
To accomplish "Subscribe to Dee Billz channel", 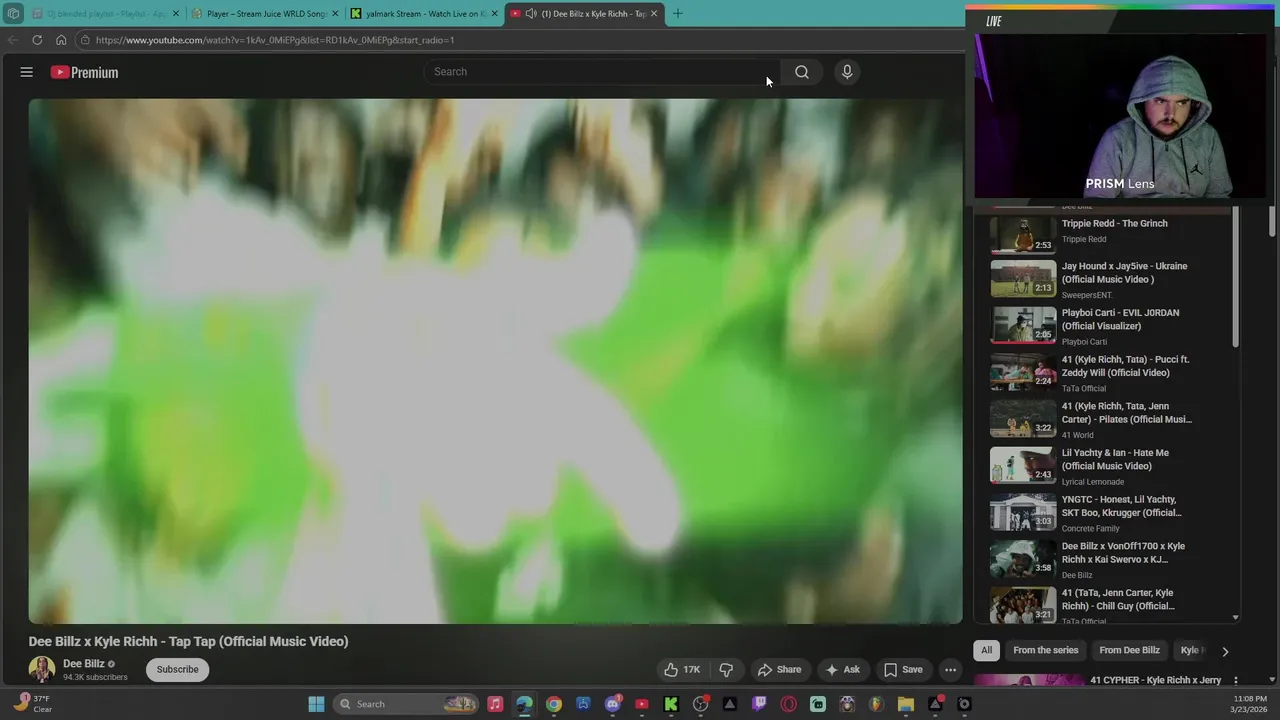I will click(x=177, y=670).
